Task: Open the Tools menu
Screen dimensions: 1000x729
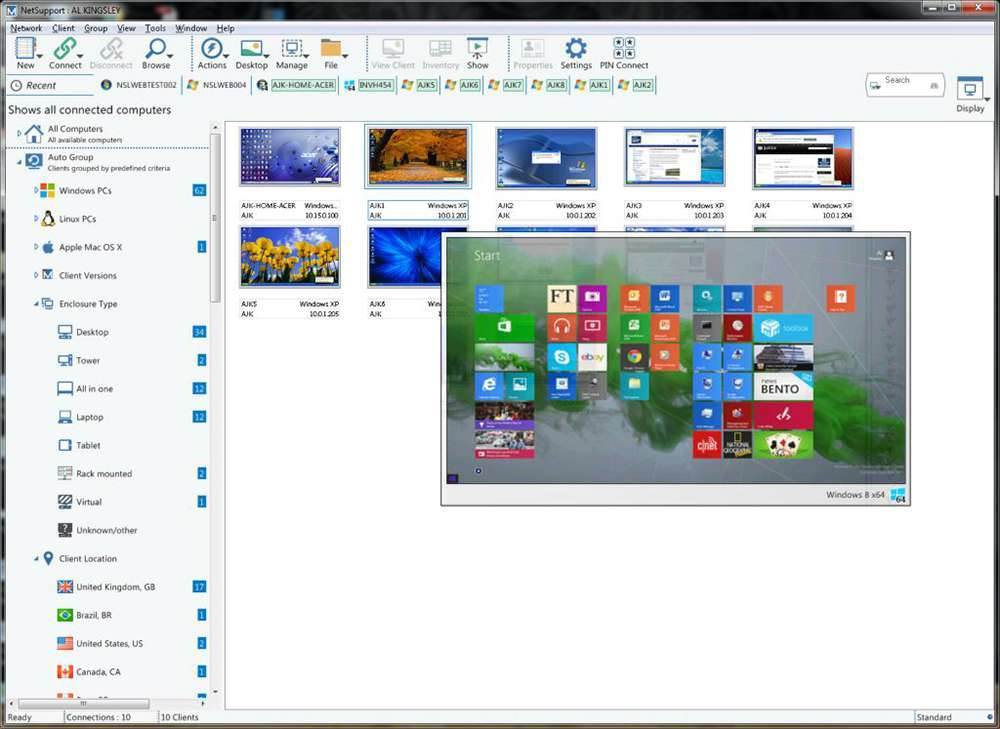Action: coord(155,28)
